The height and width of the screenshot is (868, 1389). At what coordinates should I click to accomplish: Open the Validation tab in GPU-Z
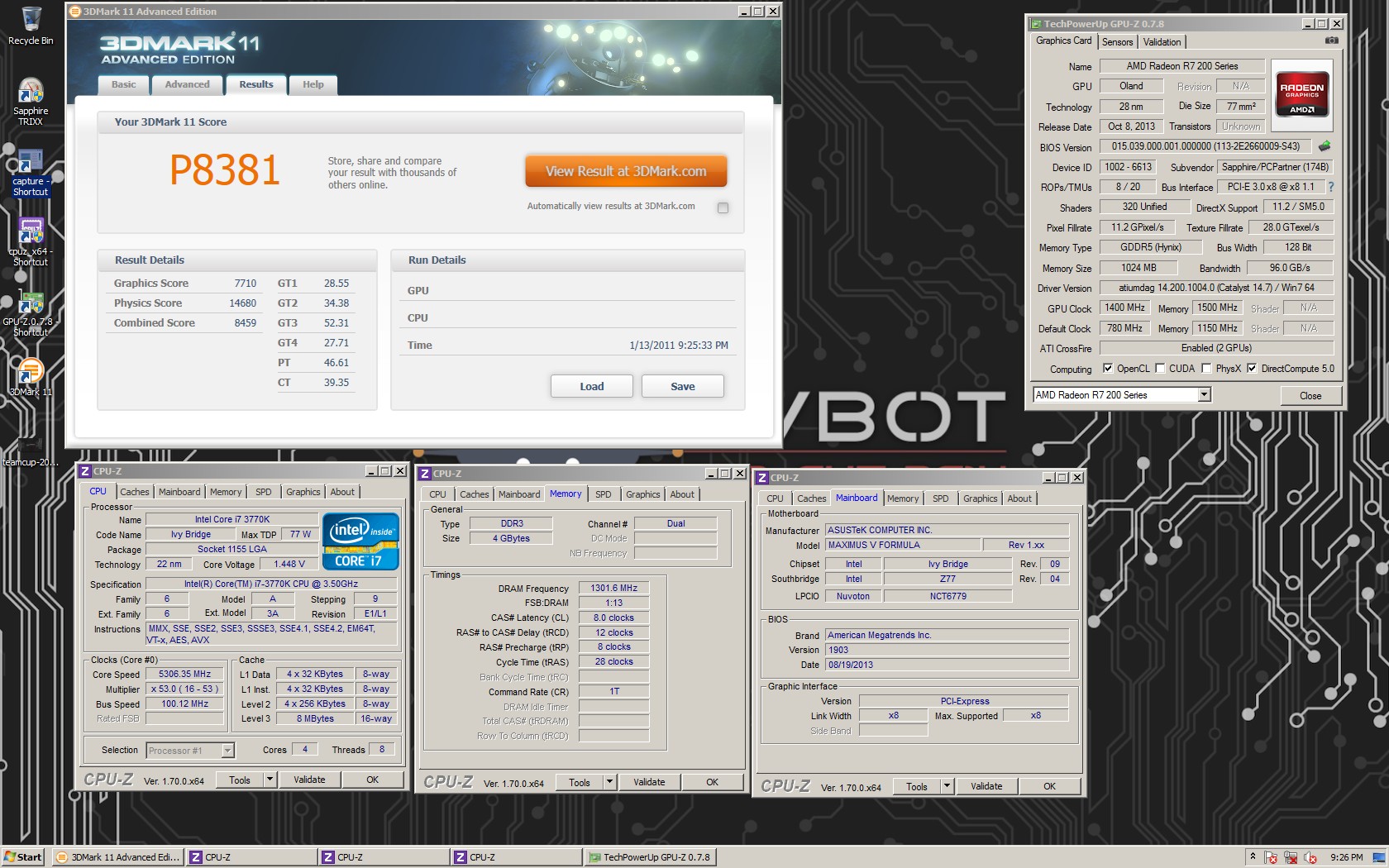point(1162,42)
